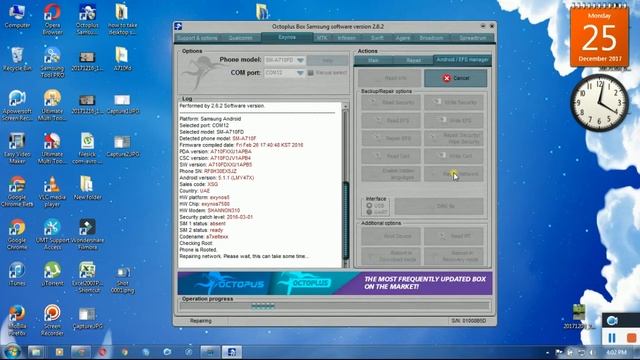Open the Capture1.JPG desktop file
The image size is (640, 360).
tap(122, 104)
